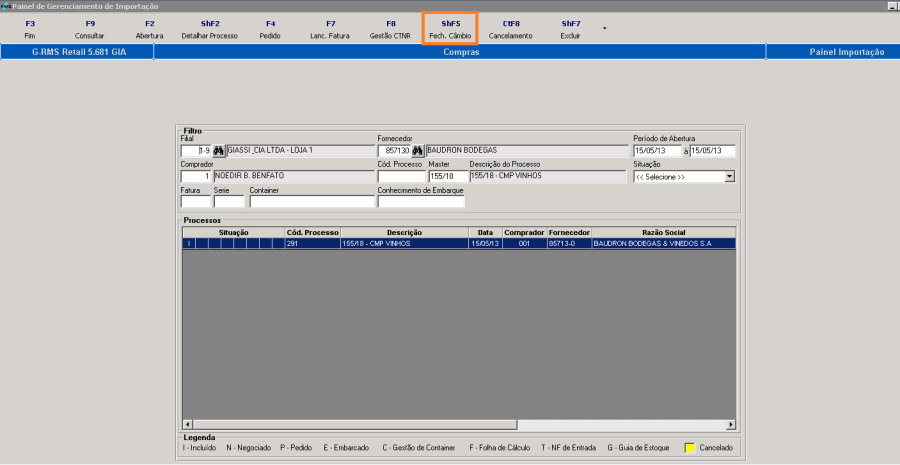Screen dimensions: 900x465
Task: Choose CtF8 Cancelamento
Action: 510,30
